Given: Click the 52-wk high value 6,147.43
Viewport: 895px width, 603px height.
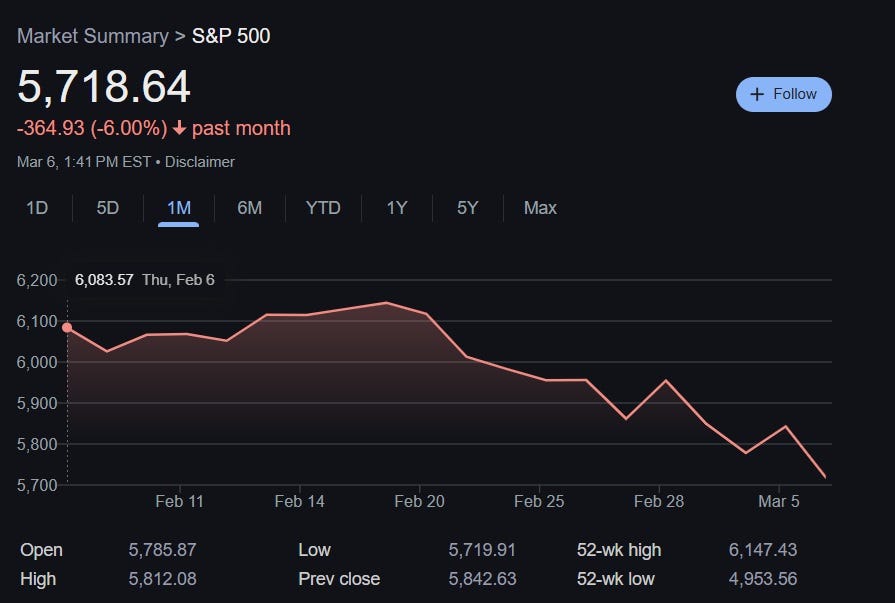Looking at the screenshot, I should [763, 550].
